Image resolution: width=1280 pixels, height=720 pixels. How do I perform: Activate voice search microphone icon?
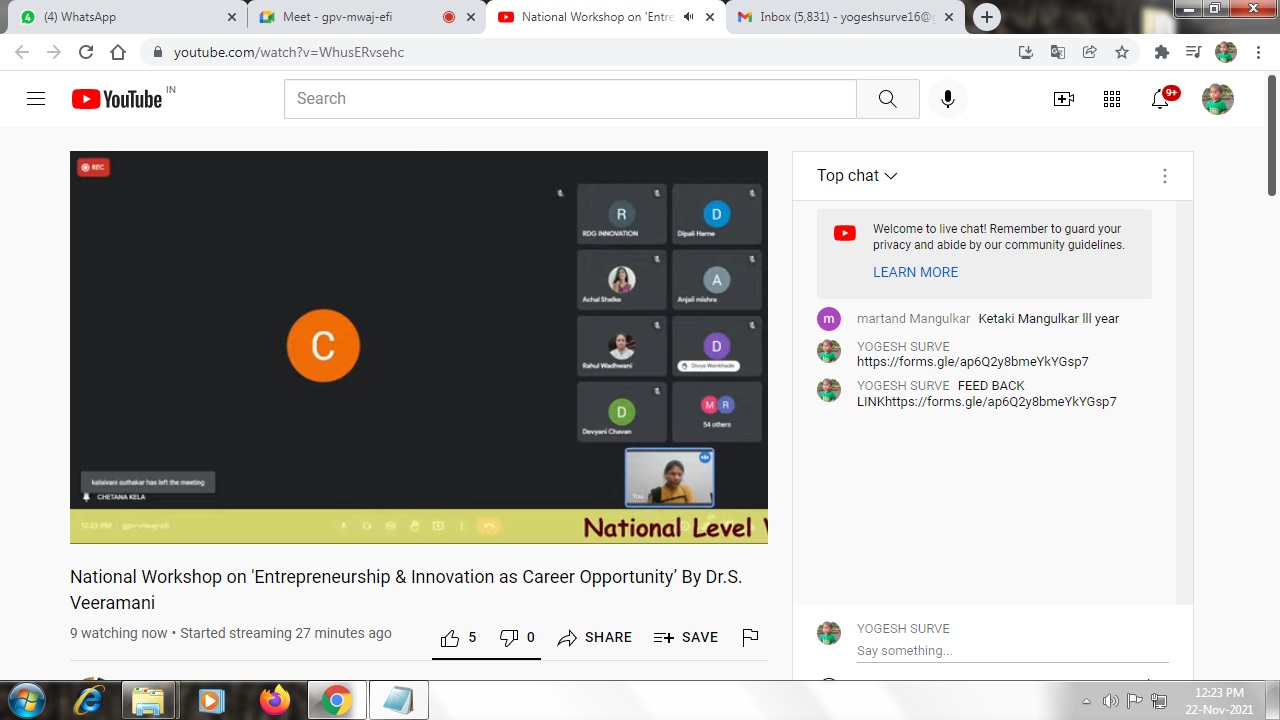click(x=947, y=99)
